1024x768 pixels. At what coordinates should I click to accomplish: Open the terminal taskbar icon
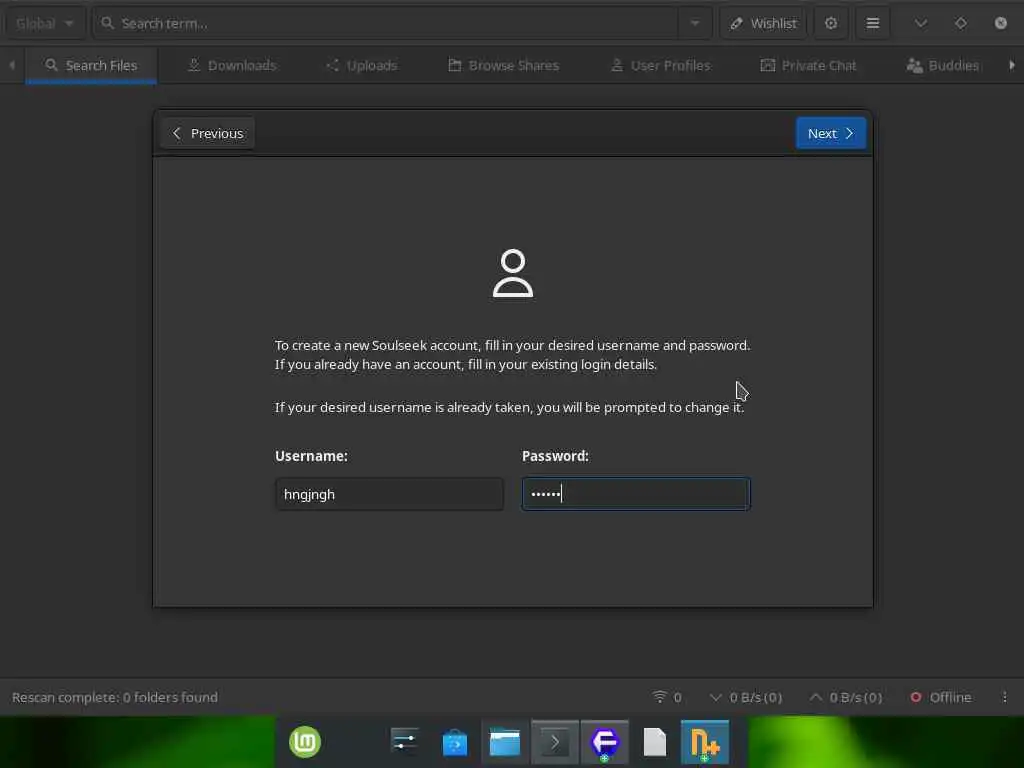tap(554, 743)
